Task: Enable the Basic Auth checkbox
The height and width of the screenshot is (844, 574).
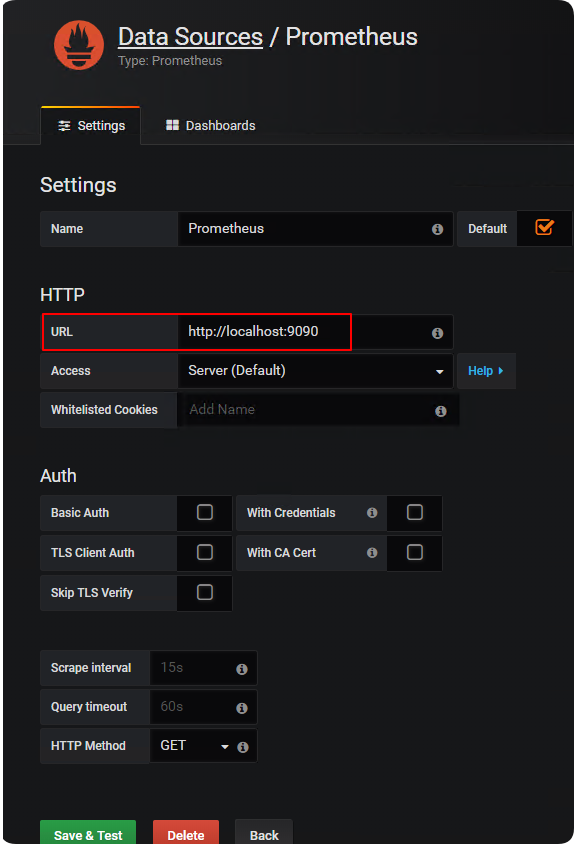Action: click(x=205, y=512)
